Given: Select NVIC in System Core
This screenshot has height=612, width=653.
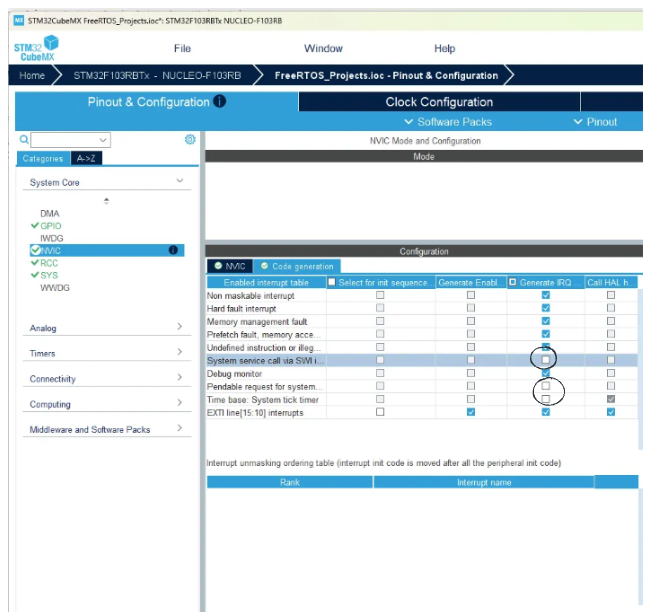Looking at the screenshot, I should click(x=107, y=250).
